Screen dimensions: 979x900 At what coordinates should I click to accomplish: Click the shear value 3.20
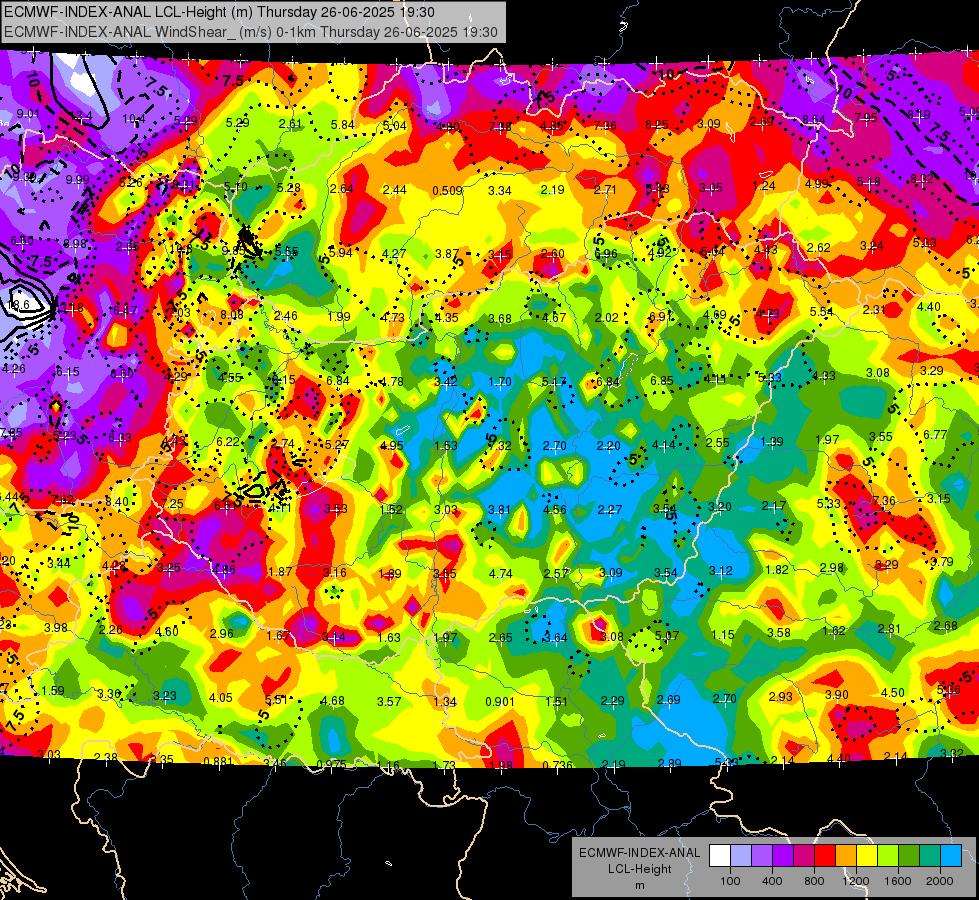(x=719, y=507)
